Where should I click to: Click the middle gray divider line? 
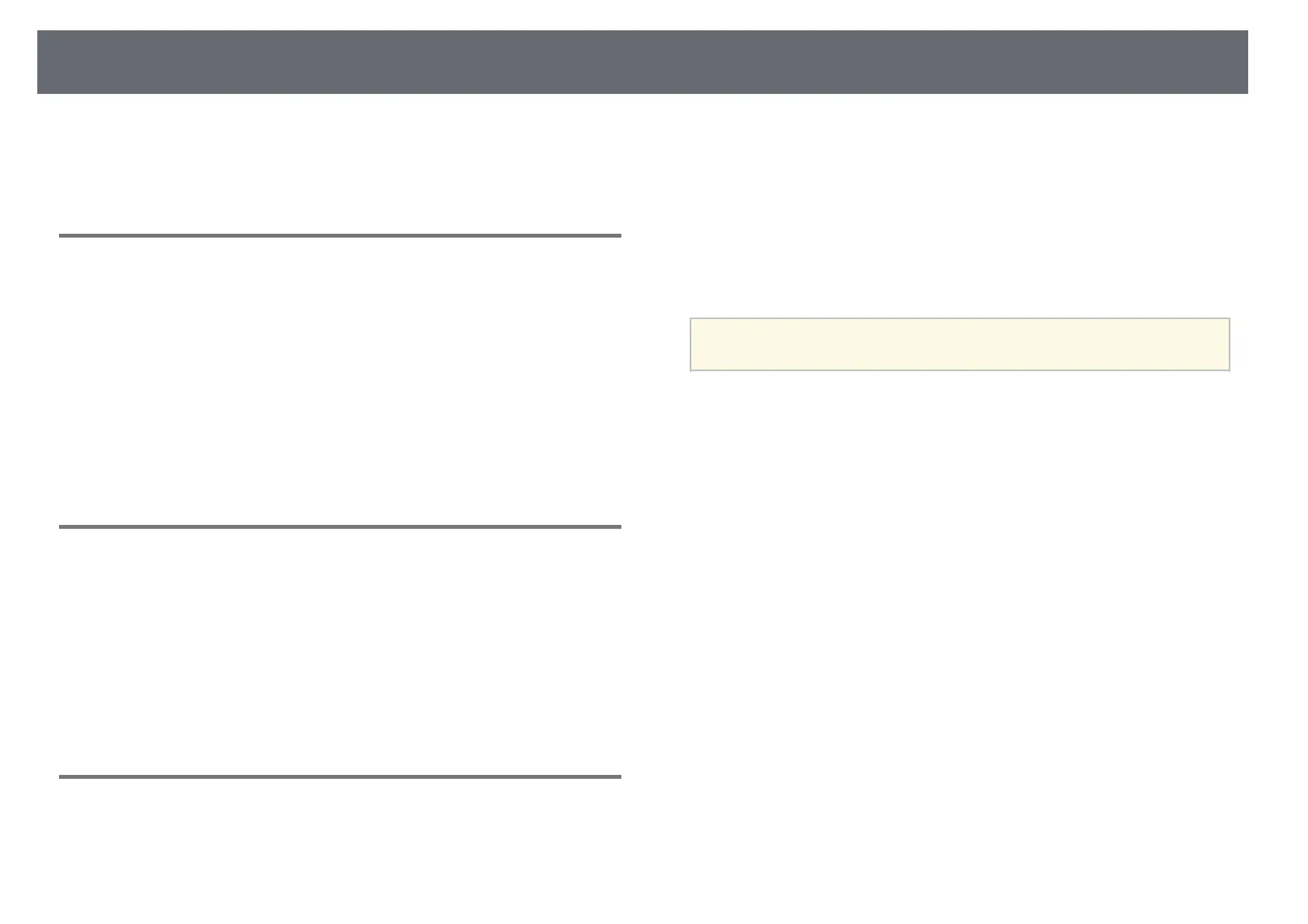pyautogui.click(x=339, y=527)
